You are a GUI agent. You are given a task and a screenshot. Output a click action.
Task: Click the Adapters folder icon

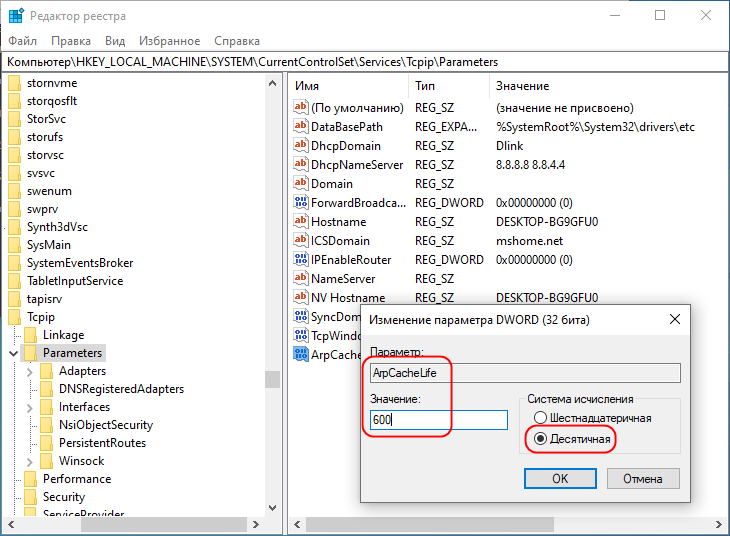click(x=47, y=371)
